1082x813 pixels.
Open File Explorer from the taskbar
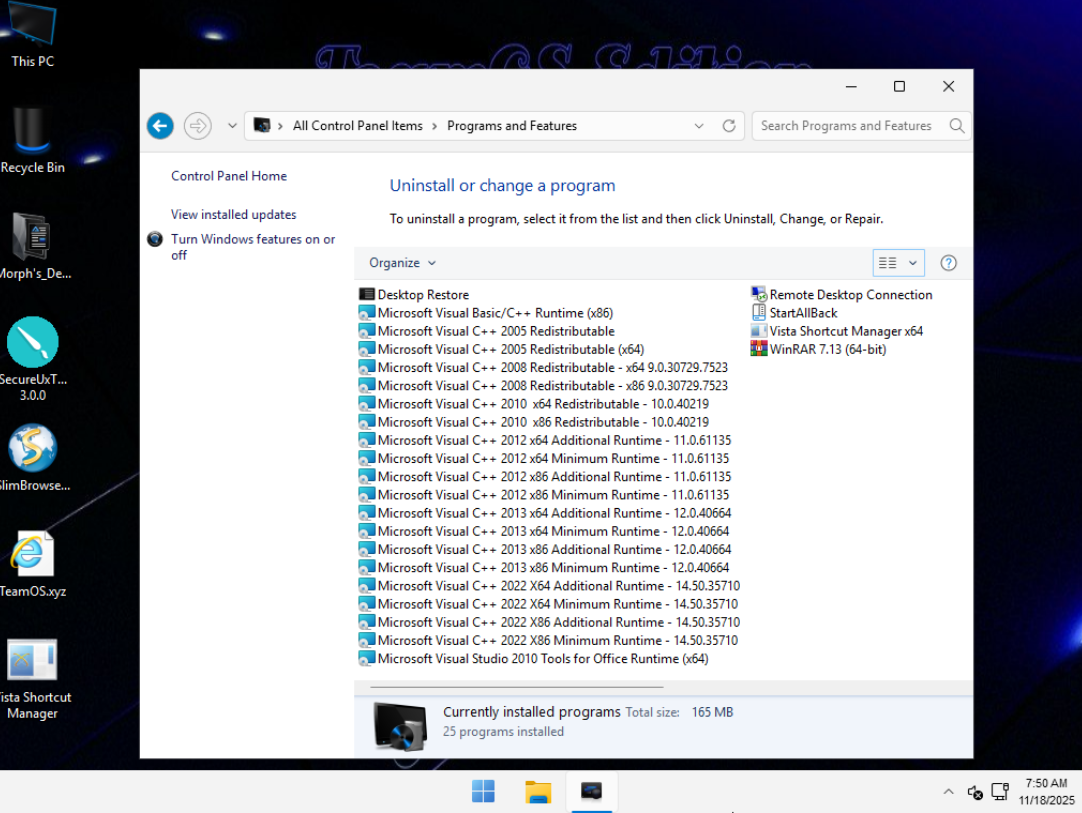(538, 792)
